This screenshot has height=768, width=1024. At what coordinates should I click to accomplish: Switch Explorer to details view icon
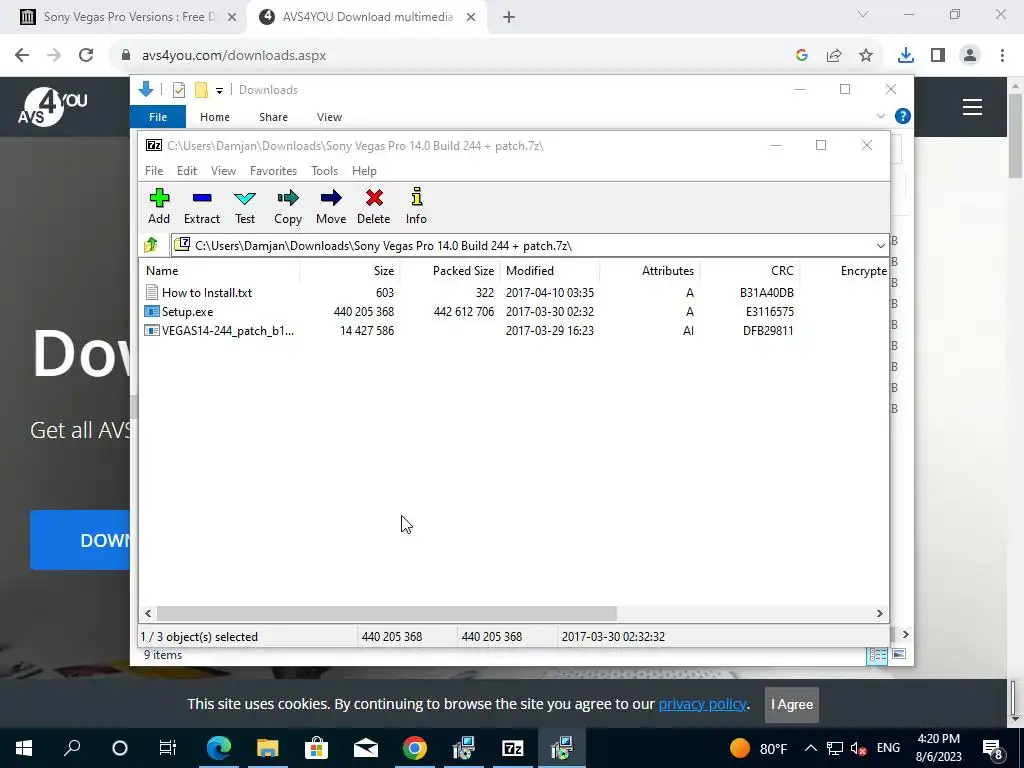(877, 654)
